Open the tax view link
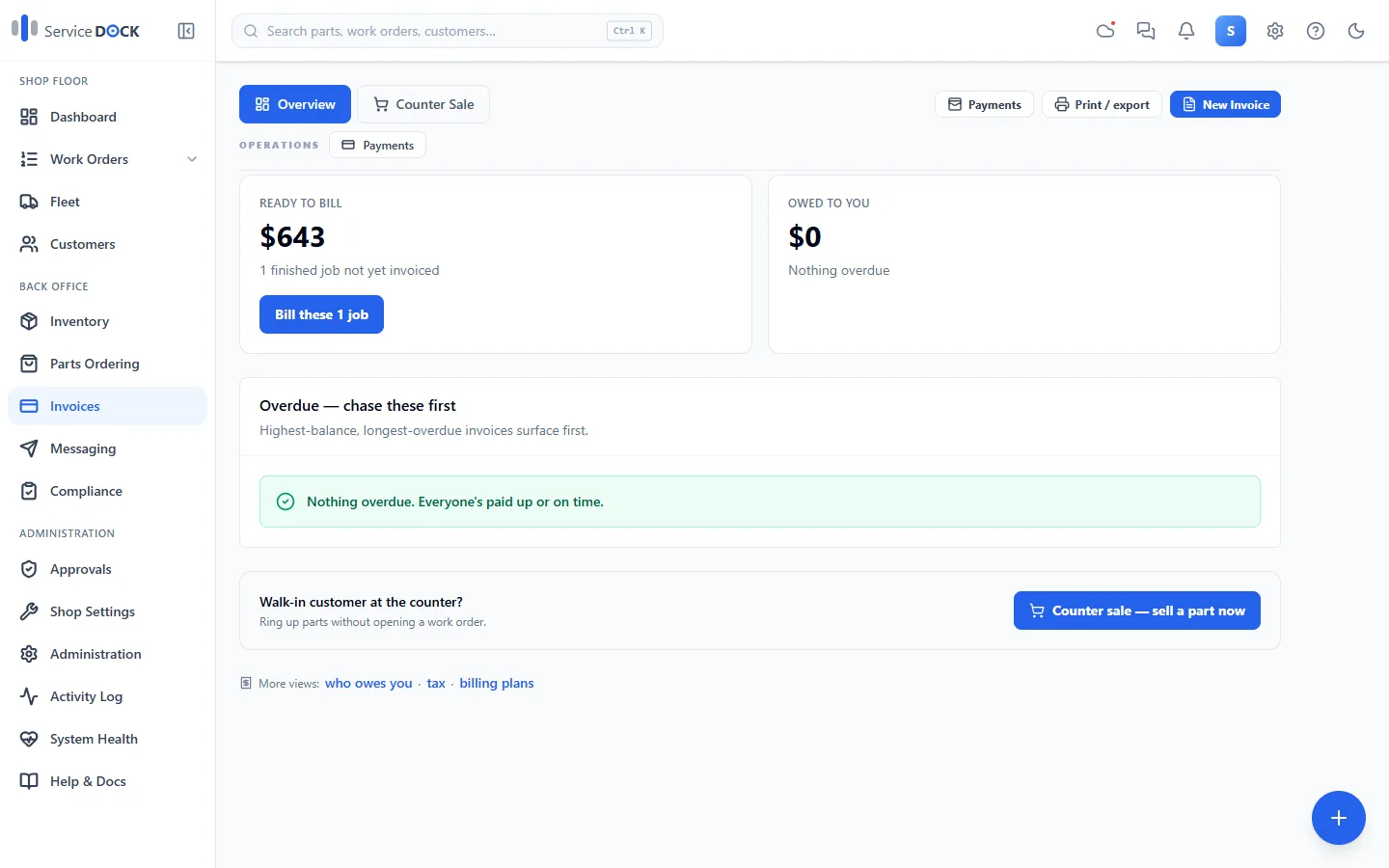 pyautogui.click(x=436, y=683)
